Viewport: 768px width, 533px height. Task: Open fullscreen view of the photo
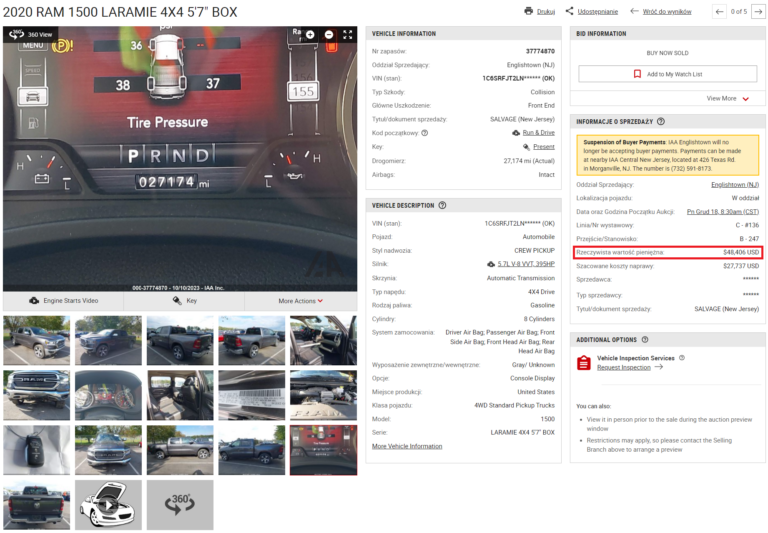click(x=347, y=35)
